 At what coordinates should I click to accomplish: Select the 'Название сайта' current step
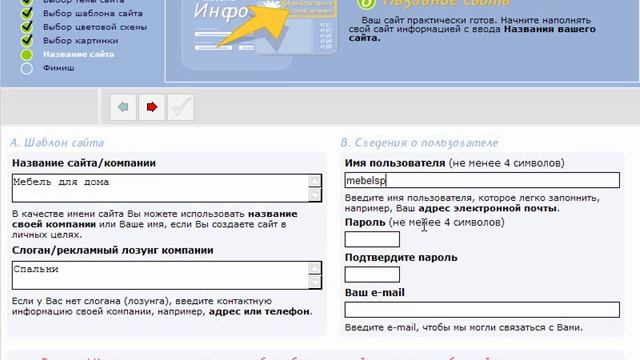coord(78,54)
